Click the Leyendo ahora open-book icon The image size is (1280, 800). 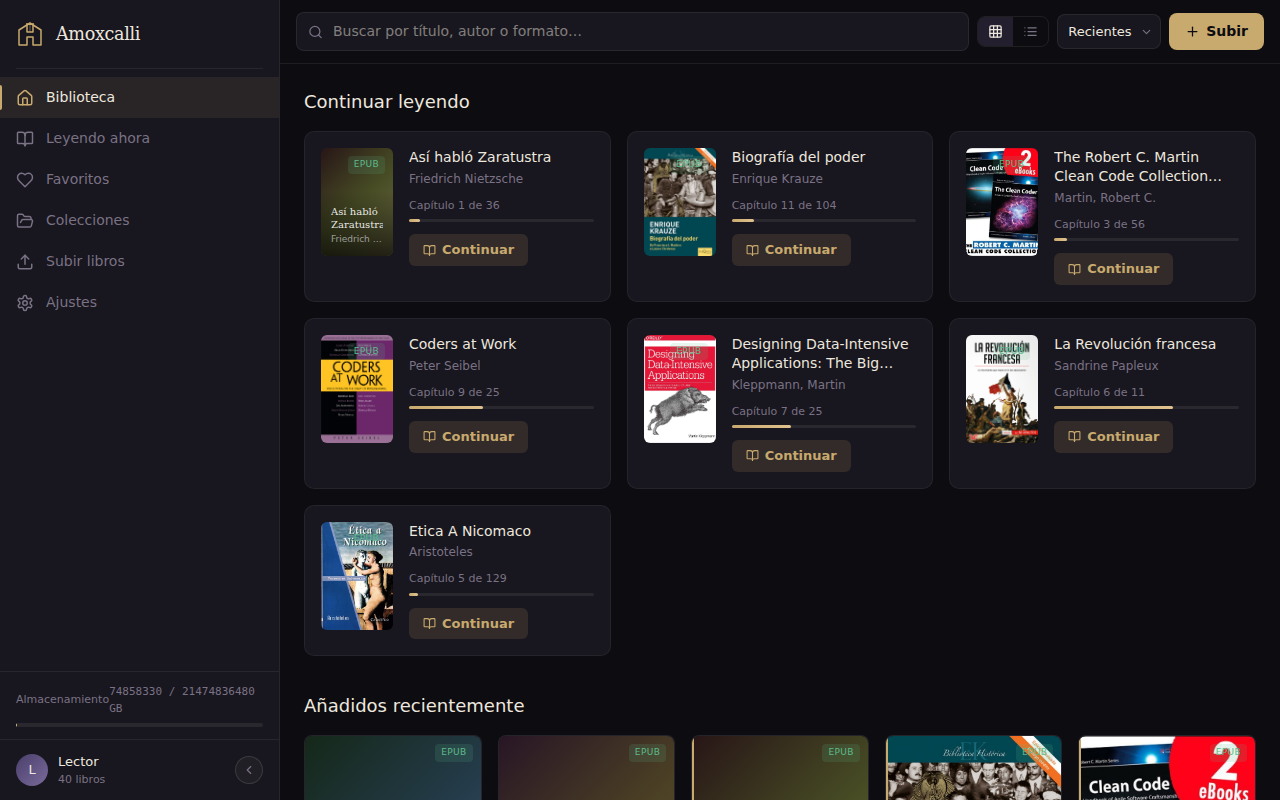pos(25,138)
